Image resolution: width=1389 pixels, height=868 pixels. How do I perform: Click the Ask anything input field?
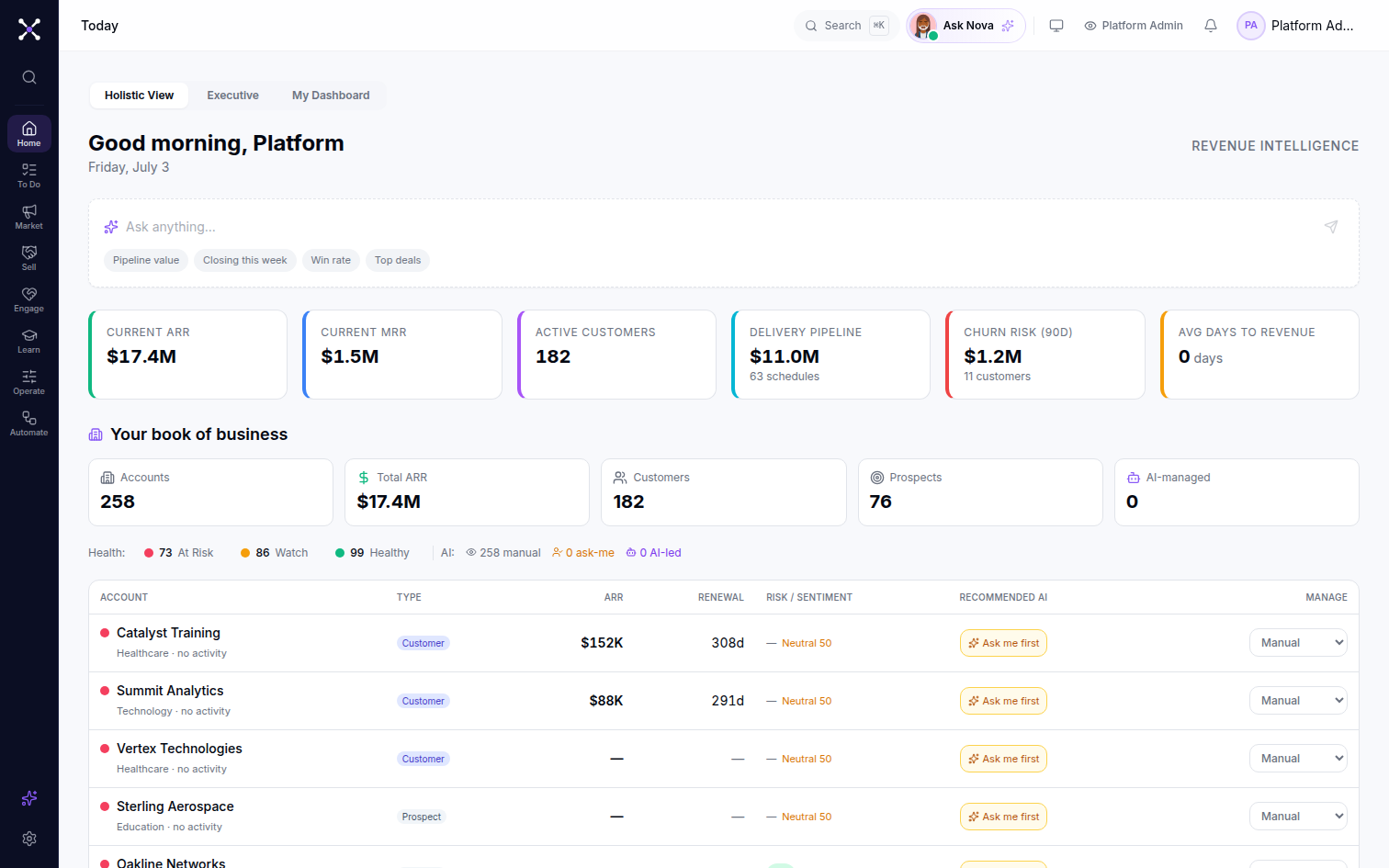(x=717, y=227)
